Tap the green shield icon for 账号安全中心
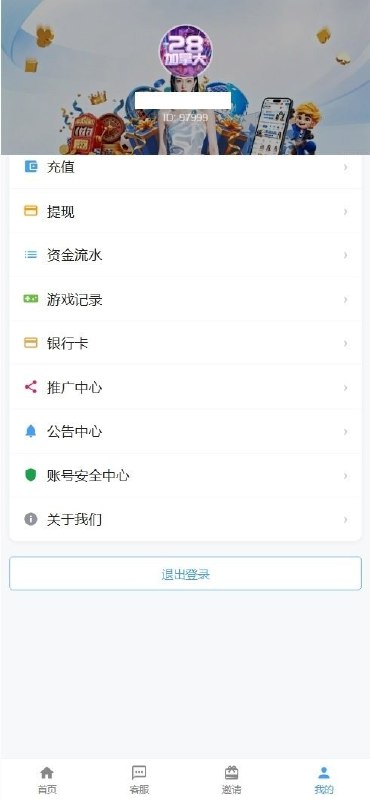The height and width of the screenshot is (800, 370). pos(31,475)
